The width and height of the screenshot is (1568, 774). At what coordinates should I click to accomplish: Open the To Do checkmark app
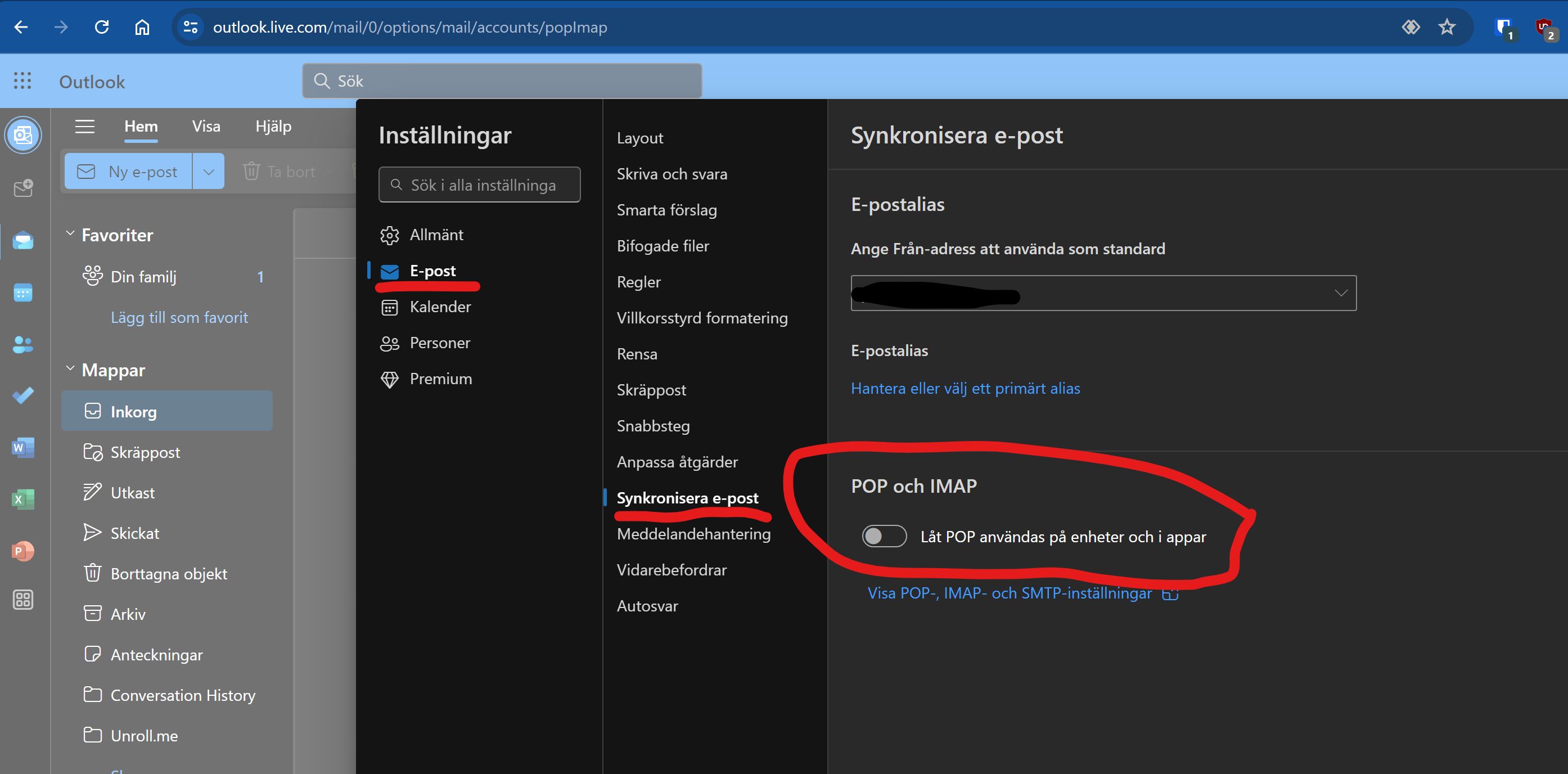click(23, 396)
